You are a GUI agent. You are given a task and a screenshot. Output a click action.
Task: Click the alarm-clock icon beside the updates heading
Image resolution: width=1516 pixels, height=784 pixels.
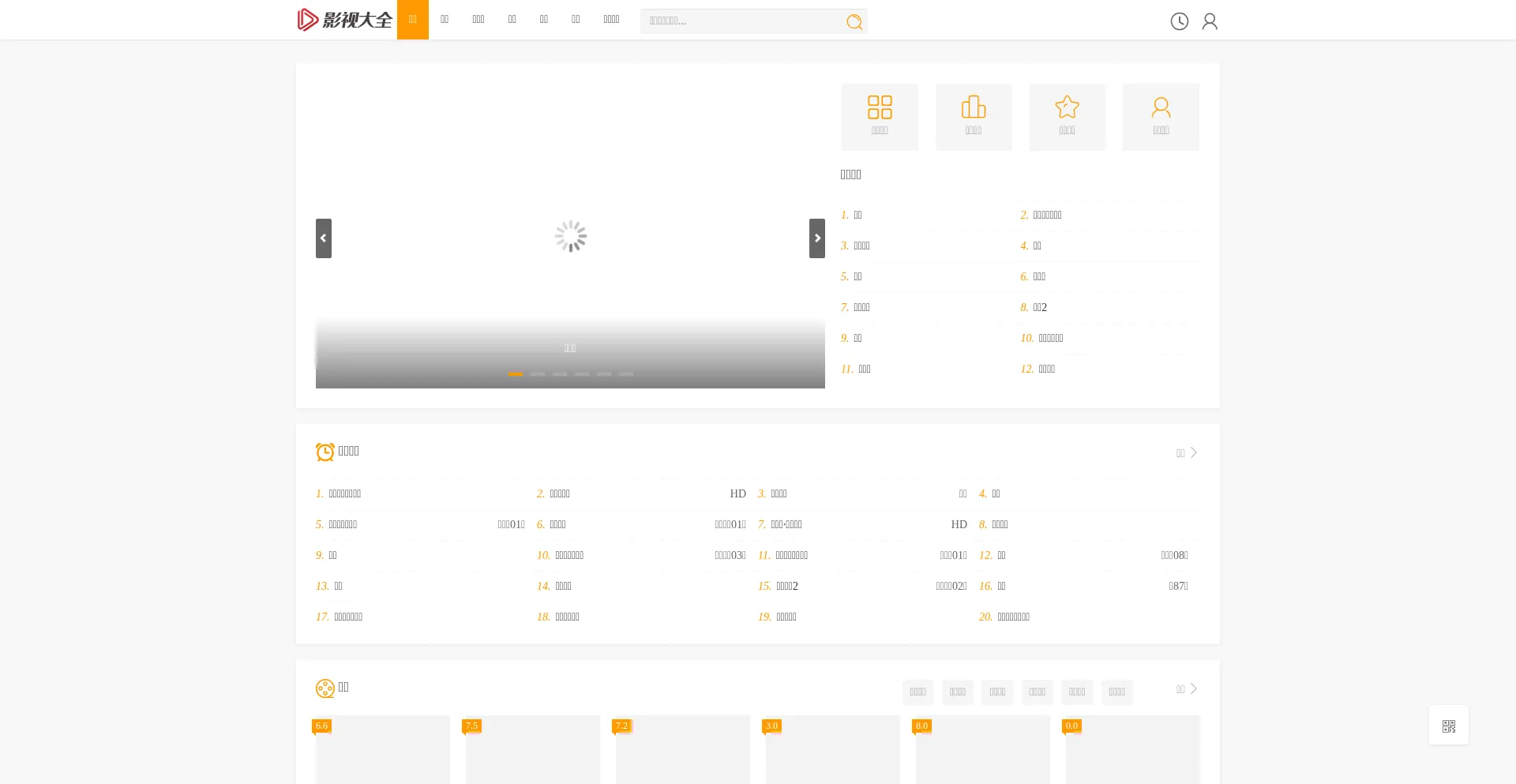pyautogui.click(x=325, y=452)
